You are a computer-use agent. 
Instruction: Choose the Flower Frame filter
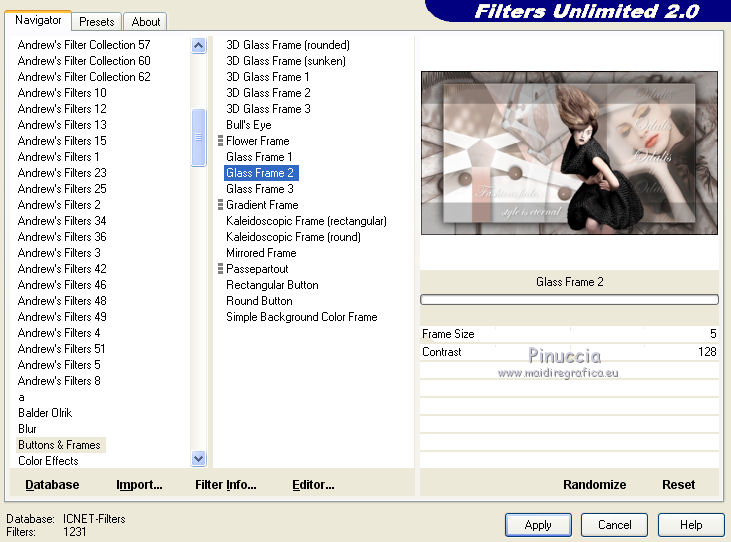click(x=257, y=141)
